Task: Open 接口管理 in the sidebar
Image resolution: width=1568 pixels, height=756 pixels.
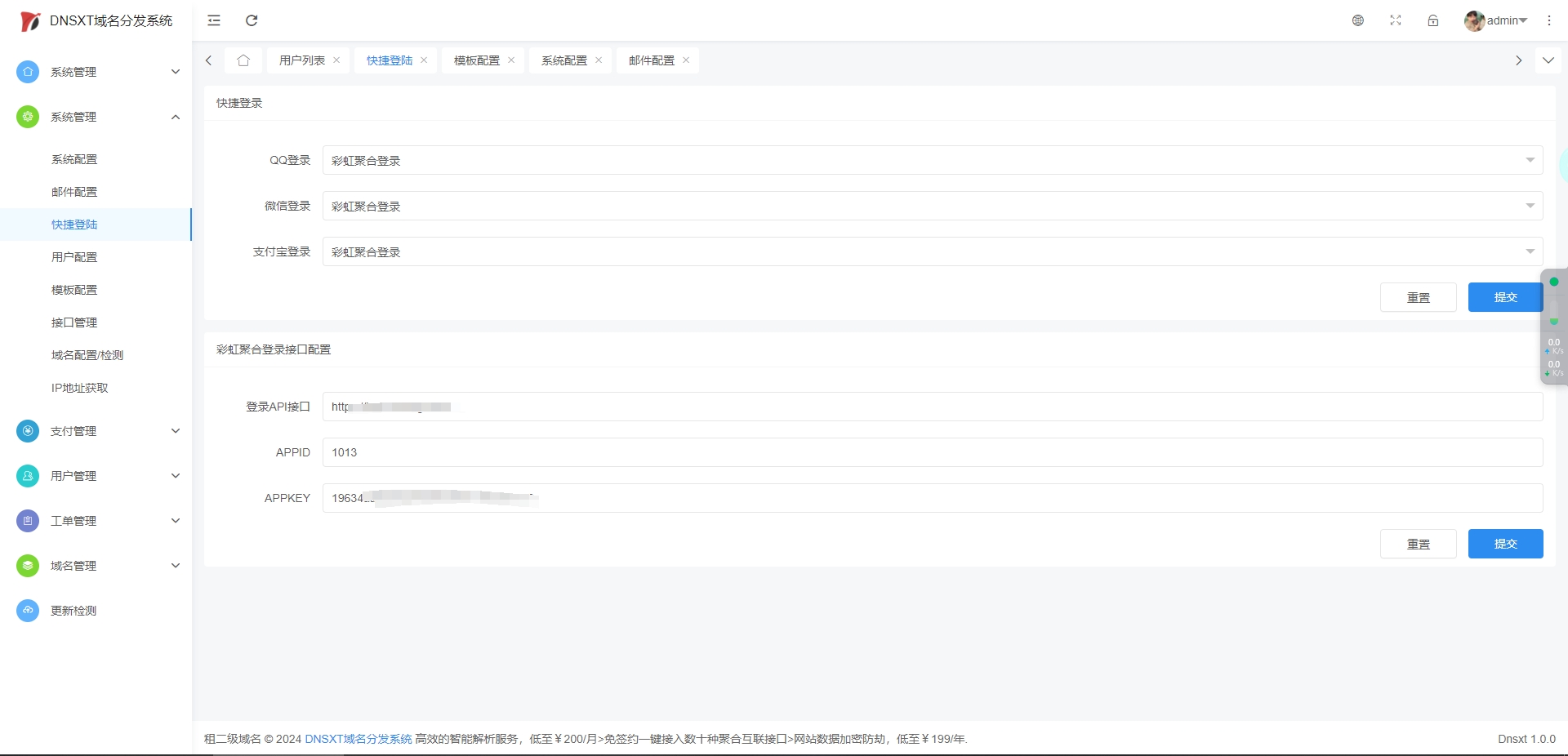Action: pos(96,322)
